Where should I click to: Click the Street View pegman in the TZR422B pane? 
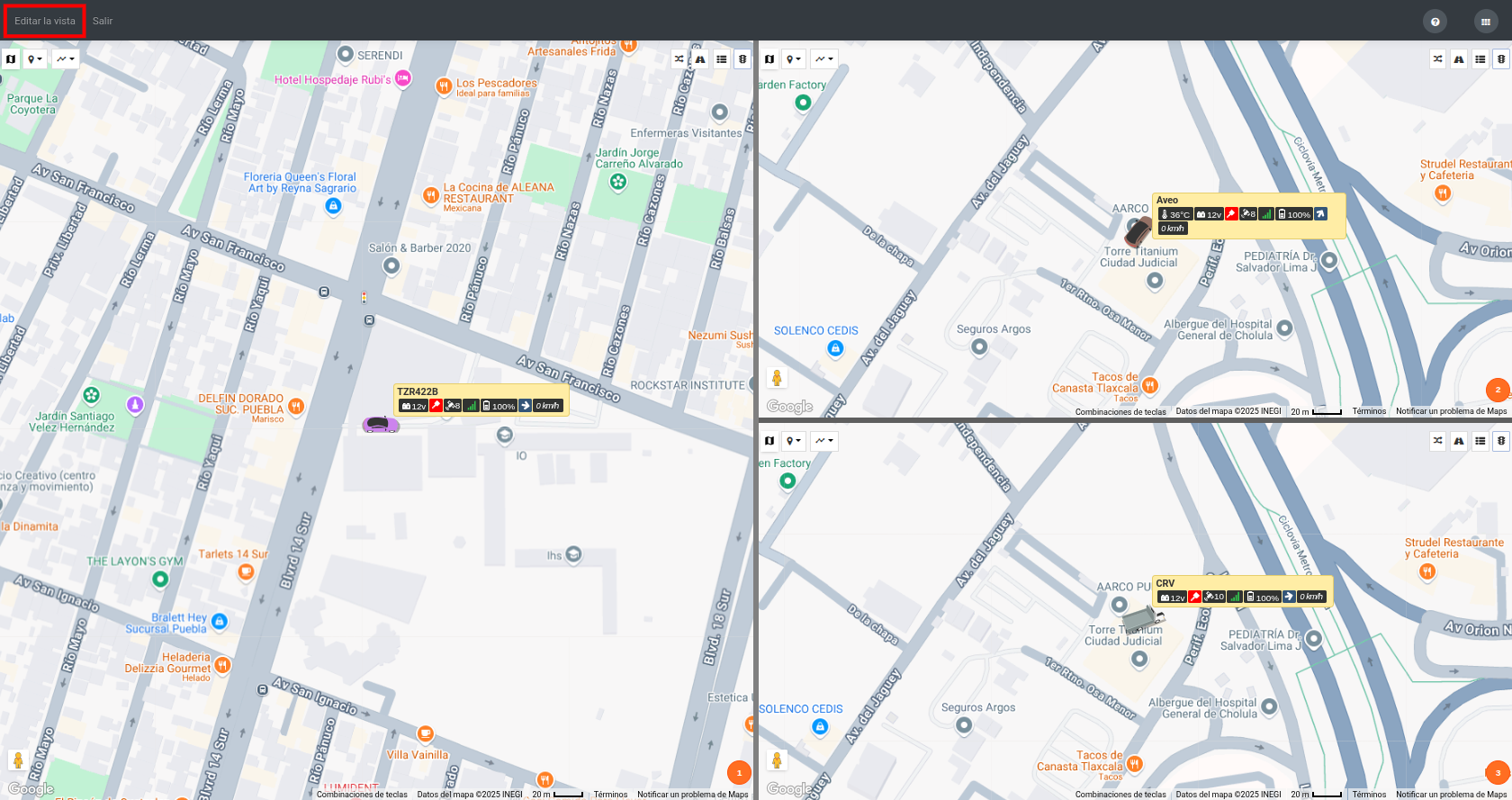coord(17,761)
